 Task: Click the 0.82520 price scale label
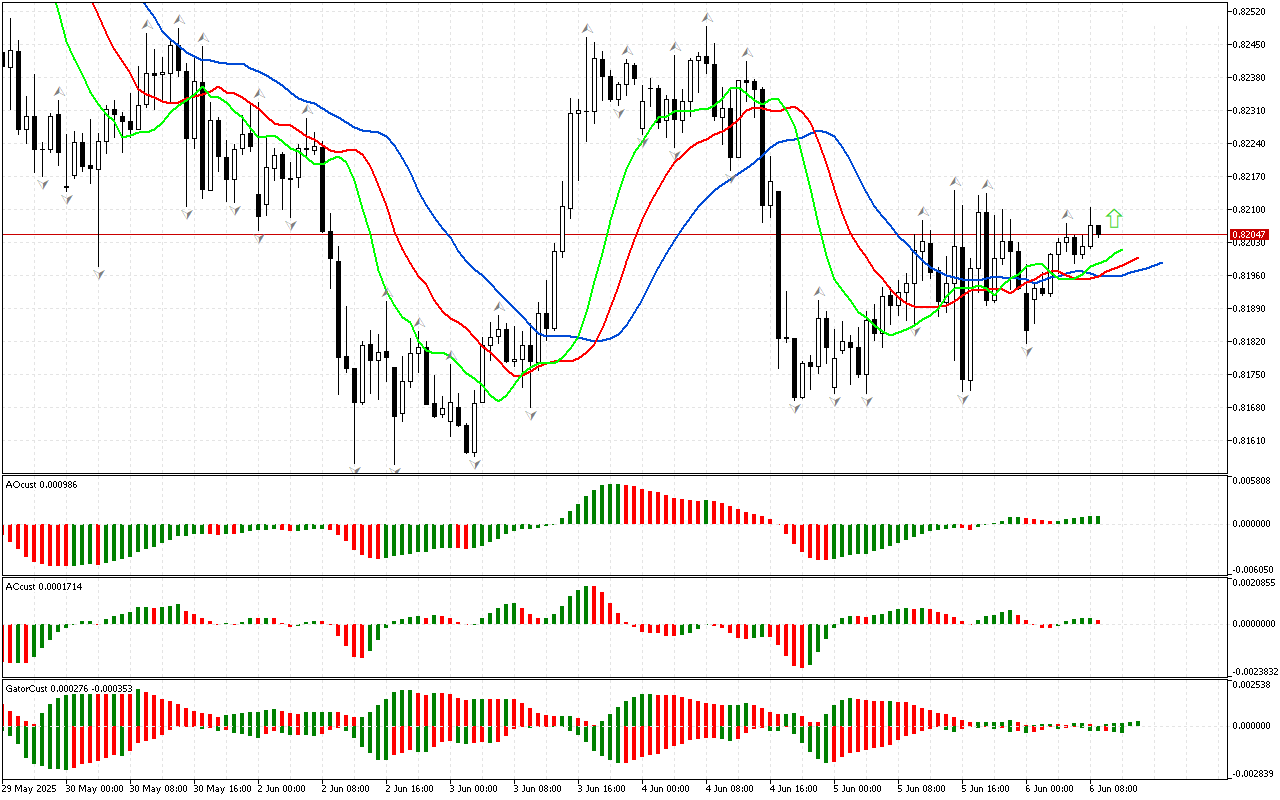1250,12
